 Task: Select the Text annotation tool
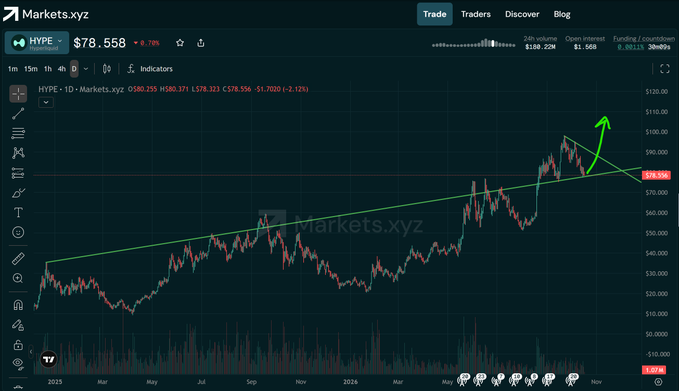(18, 212)
